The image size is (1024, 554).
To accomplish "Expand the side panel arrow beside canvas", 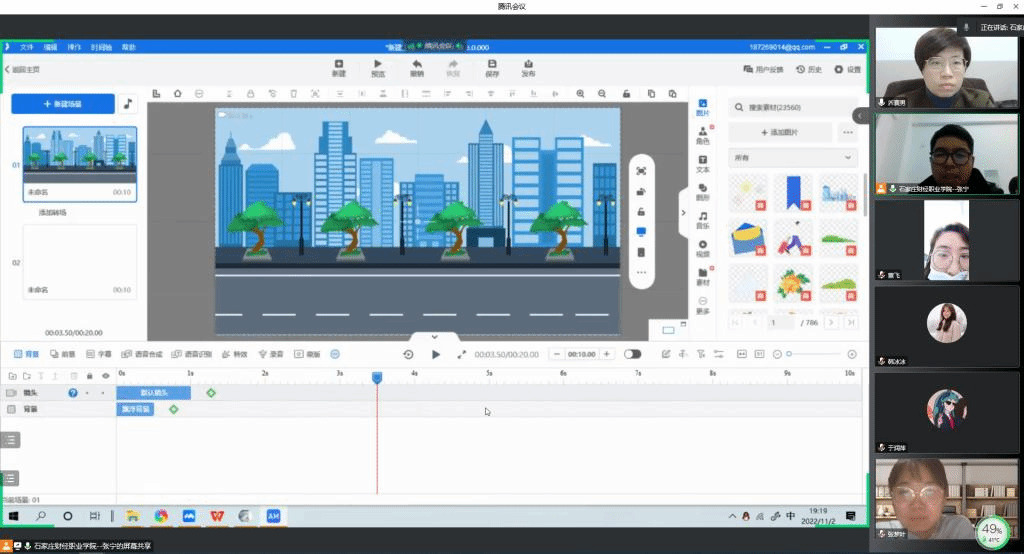I will [x=683, y=212].
